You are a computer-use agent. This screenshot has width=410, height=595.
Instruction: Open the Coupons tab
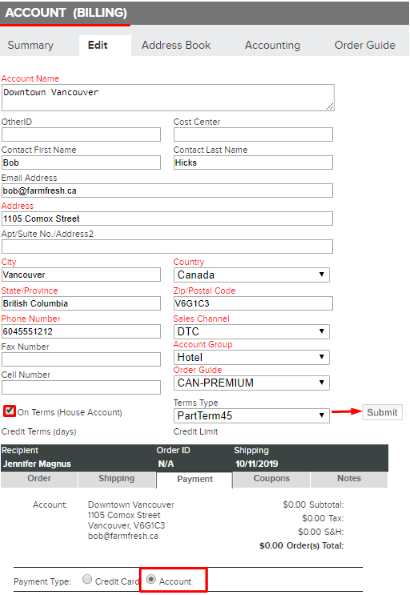[x=271, y=479]
